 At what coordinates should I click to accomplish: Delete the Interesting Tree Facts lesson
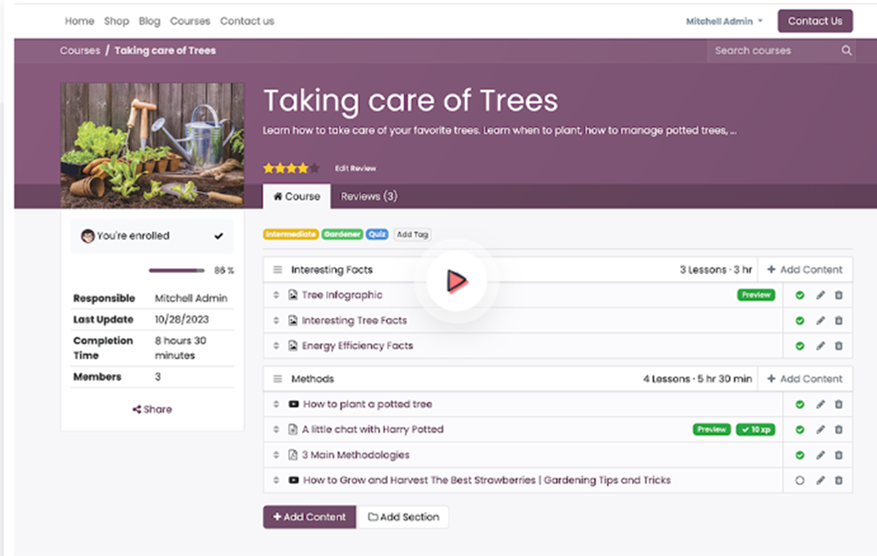pos(839,321)
